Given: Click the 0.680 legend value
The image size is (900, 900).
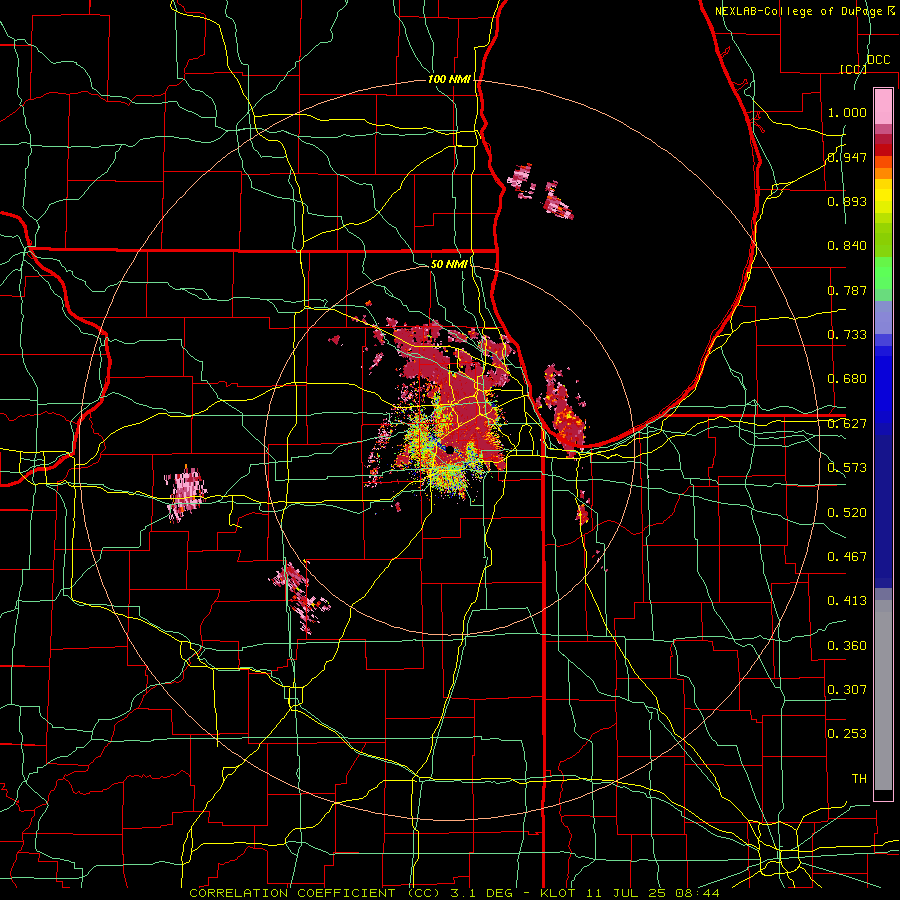Looking at the screenshot, I should 847,379.
